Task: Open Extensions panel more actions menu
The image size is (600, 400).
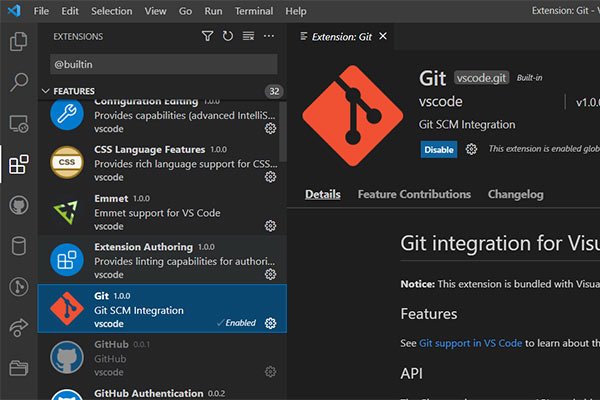Action: click(269, 36)
